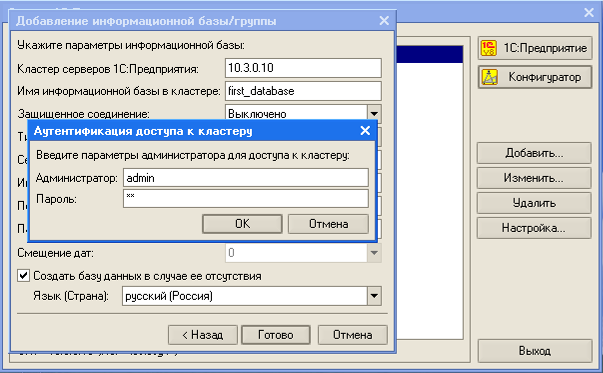The height and width of the screenshot is (373, 603).
Task: Click the Администратор field containing admin
Action: [x=246, y=178]
